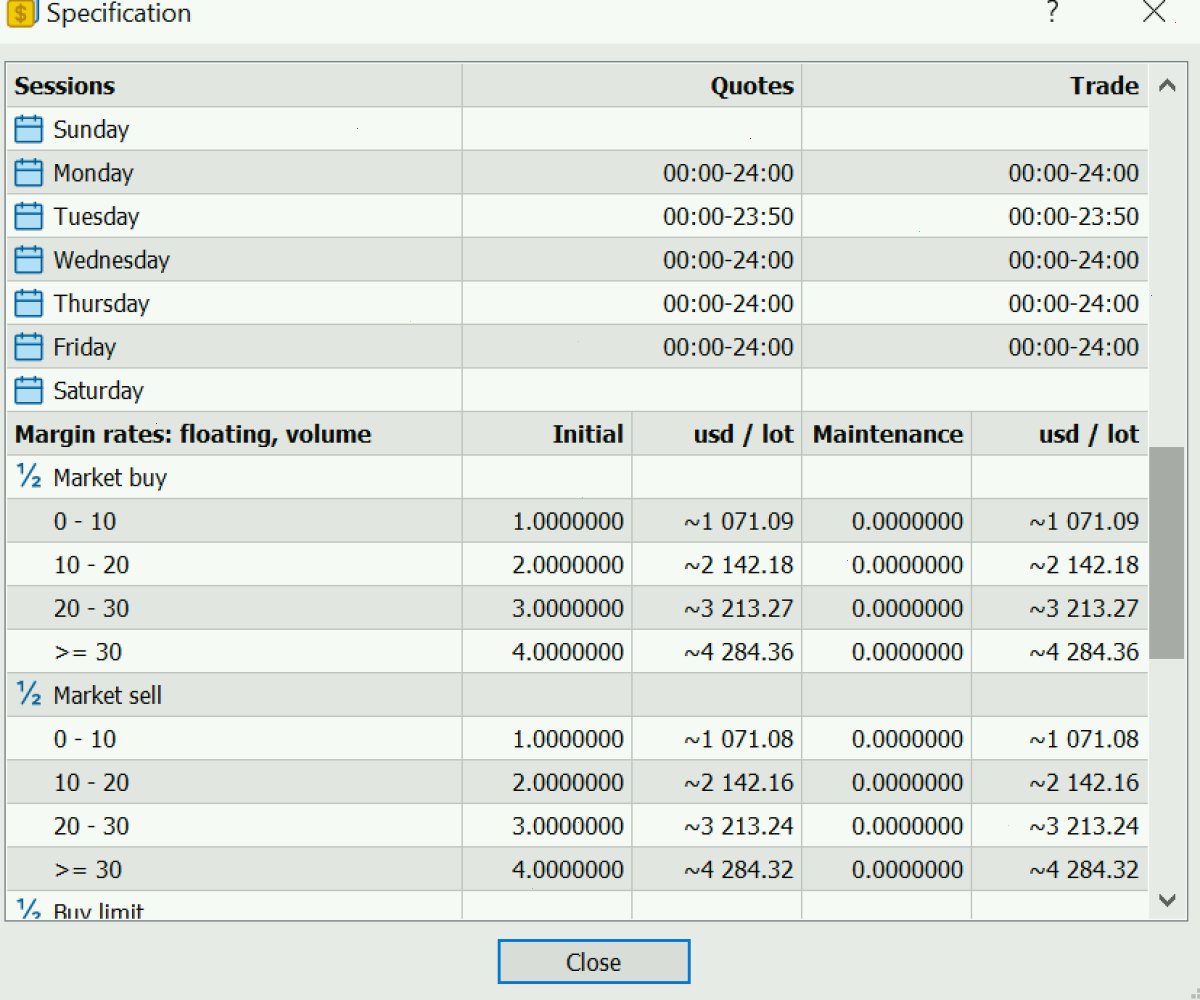
Task: Click the Wednesday row label
Action: click(x=112, y=260)
